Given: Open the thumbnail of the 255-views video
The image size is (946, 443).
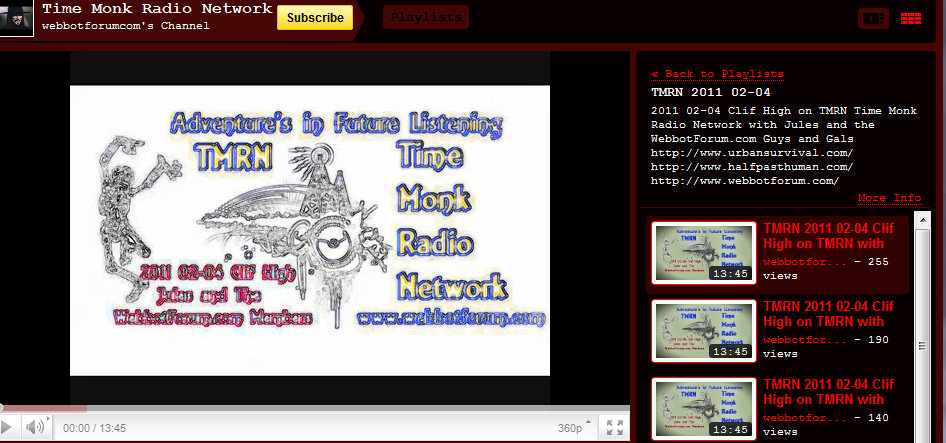Looking at the screenshot, I should 704,252.
